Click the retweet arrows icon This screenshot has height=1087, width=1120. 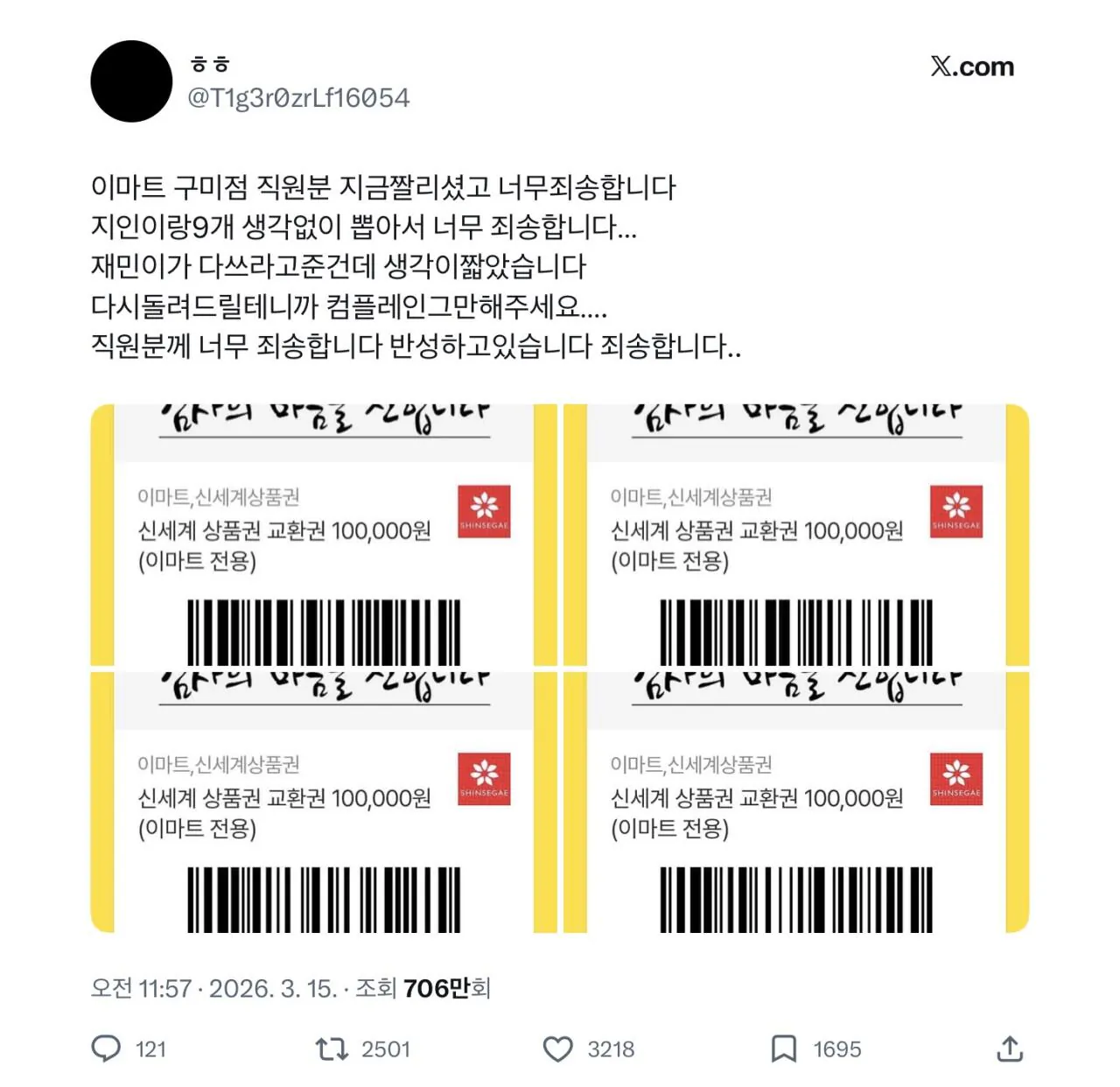coord(332,1048)
